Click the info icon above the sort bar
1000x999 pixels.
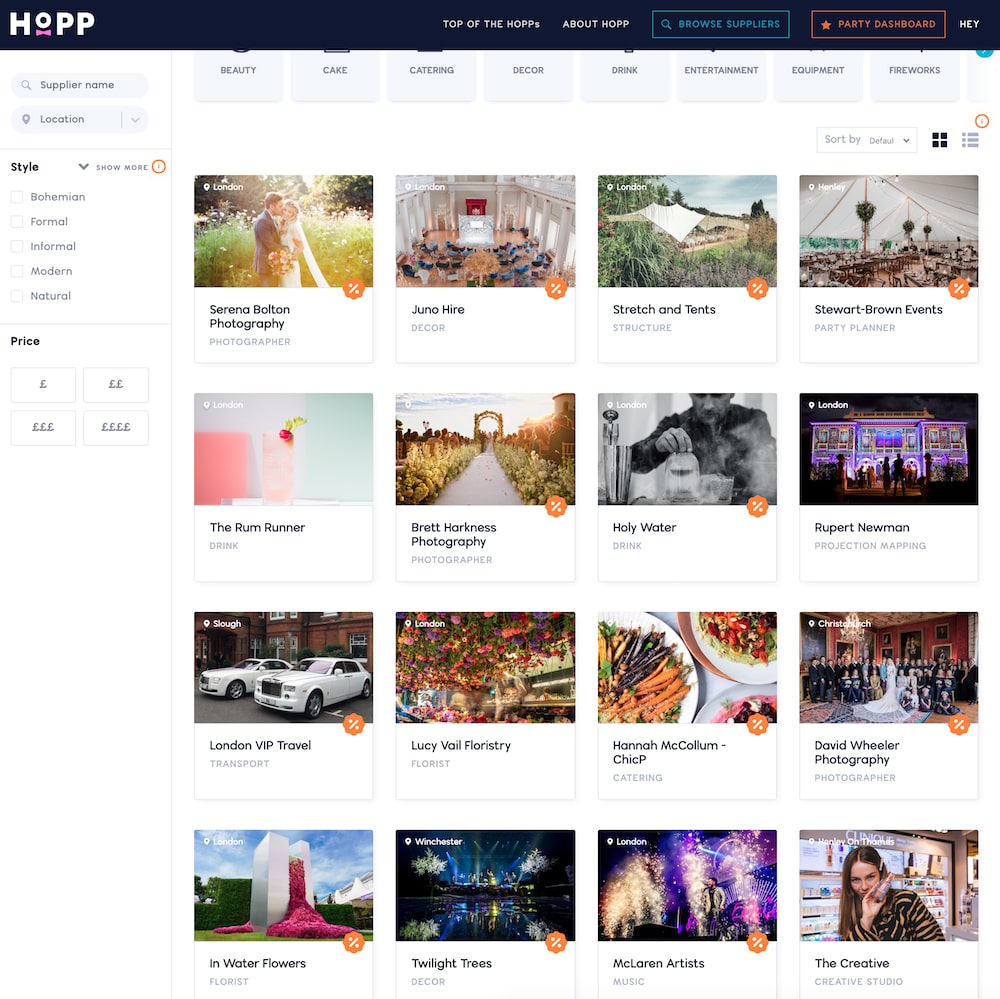coord(982,121)
